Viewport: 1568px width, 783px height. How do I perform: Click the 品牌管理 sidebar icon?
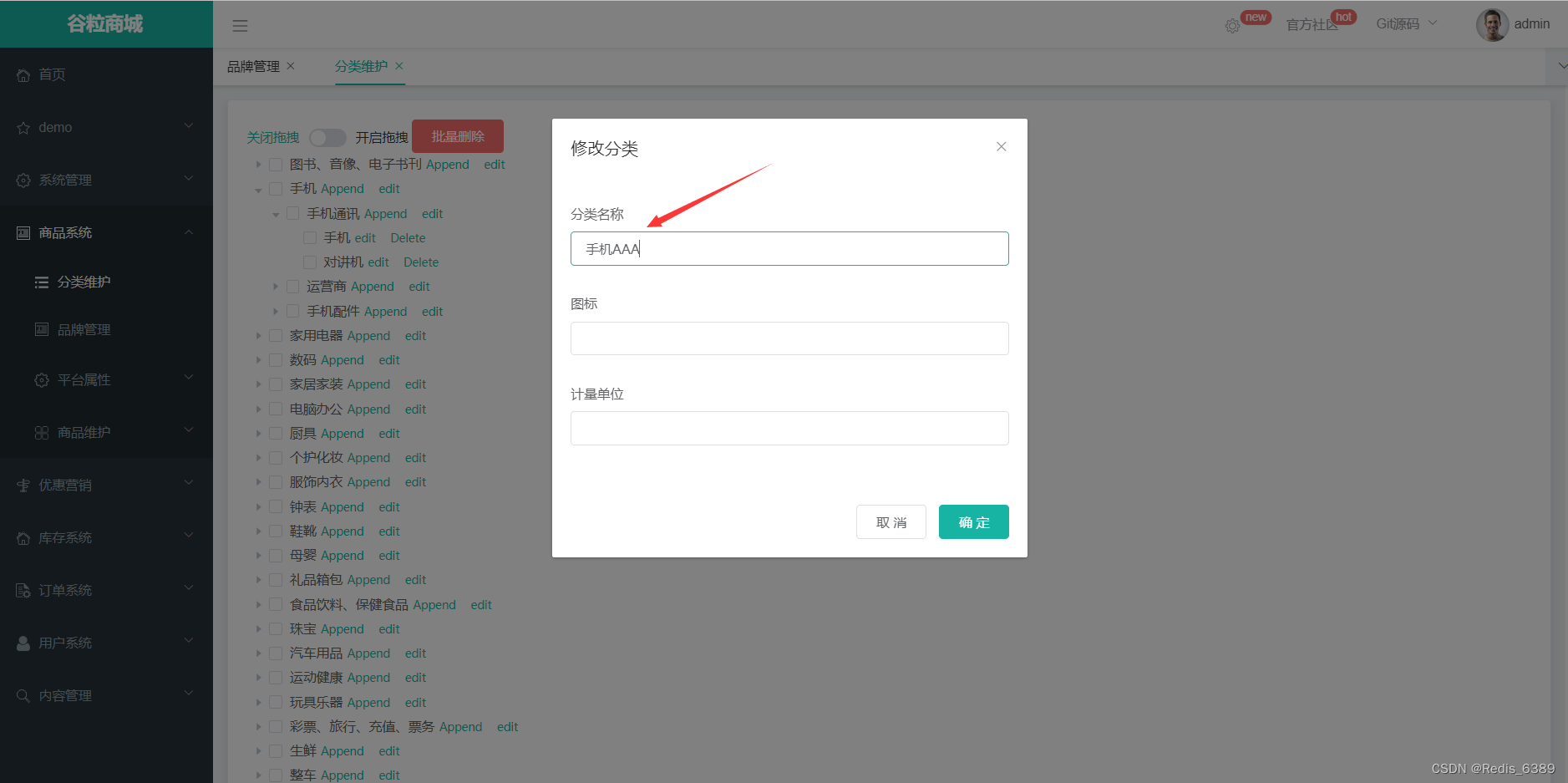coord(42,329)
